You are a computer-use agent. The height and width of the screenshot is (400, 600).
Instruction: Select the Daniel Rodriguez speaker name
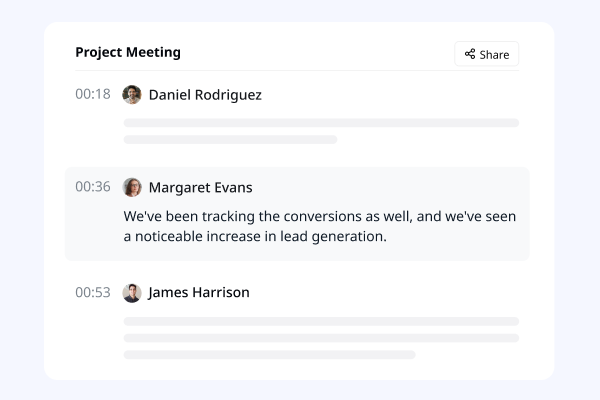(x=205, y=95)
